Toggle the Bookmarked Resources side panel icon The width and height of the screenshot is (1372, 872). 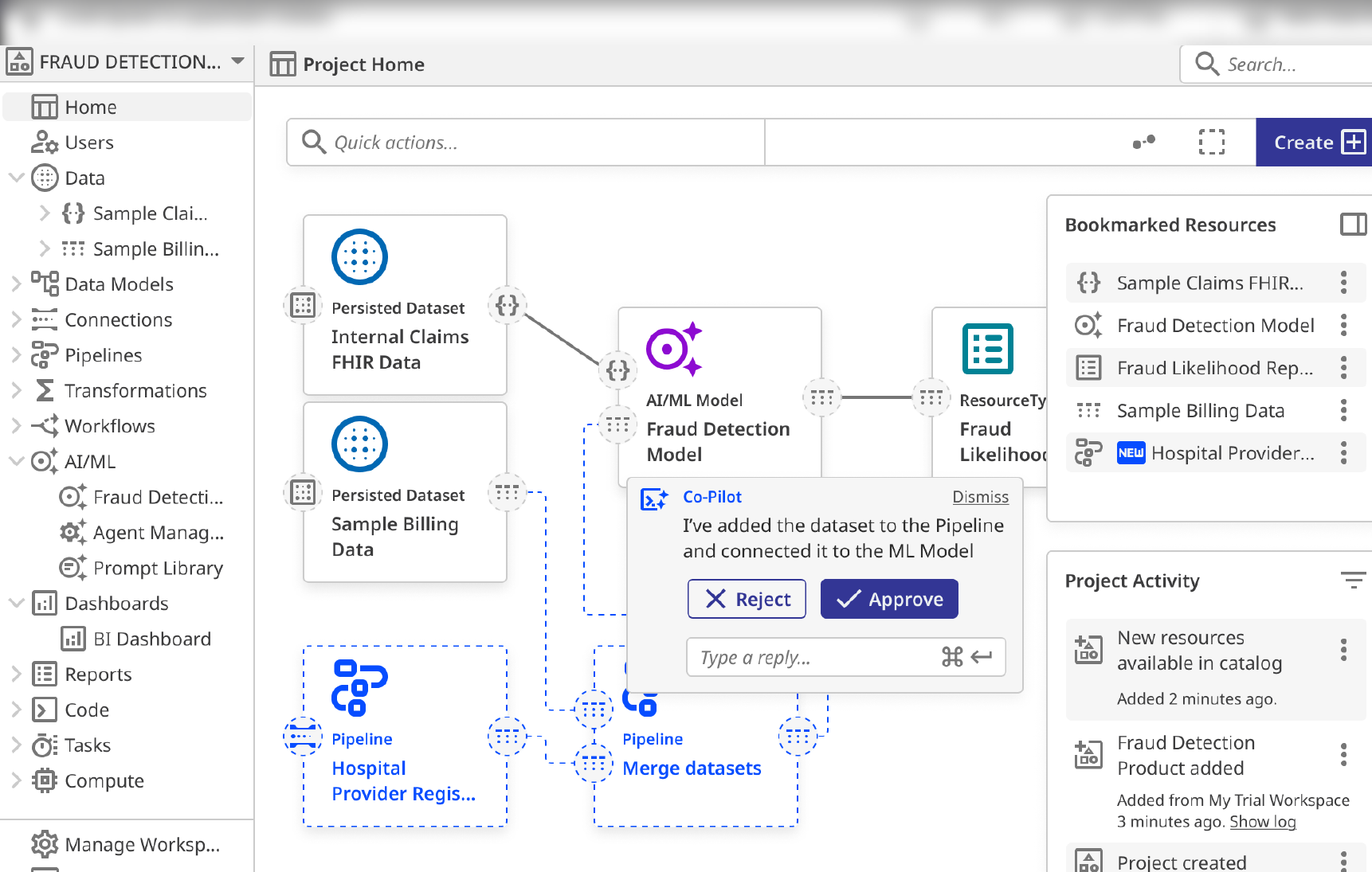click(1353, 224)
